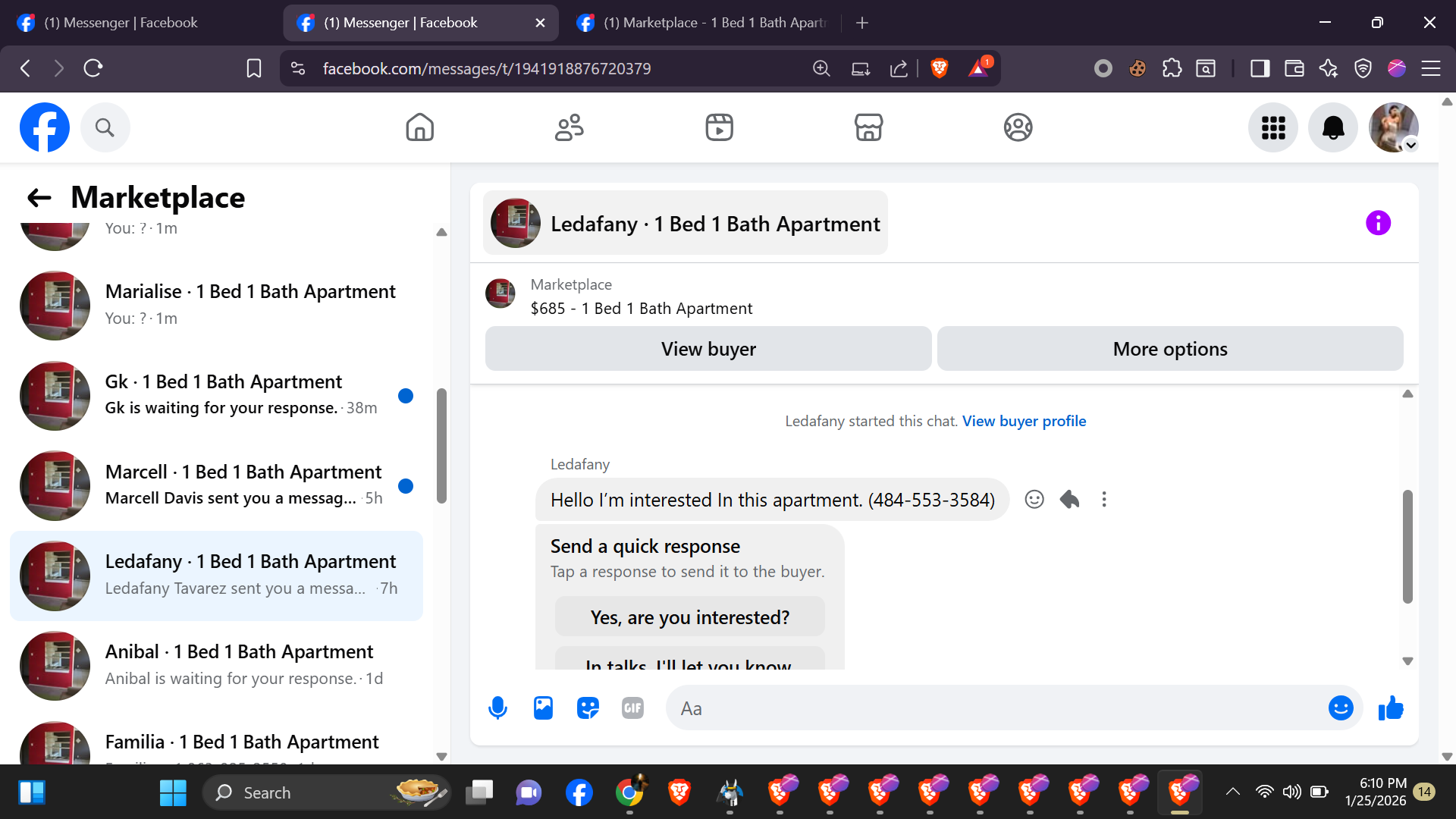1456x819 pixels.
Task: Open the Friends icon in top navigation
Action: [570, 127]
